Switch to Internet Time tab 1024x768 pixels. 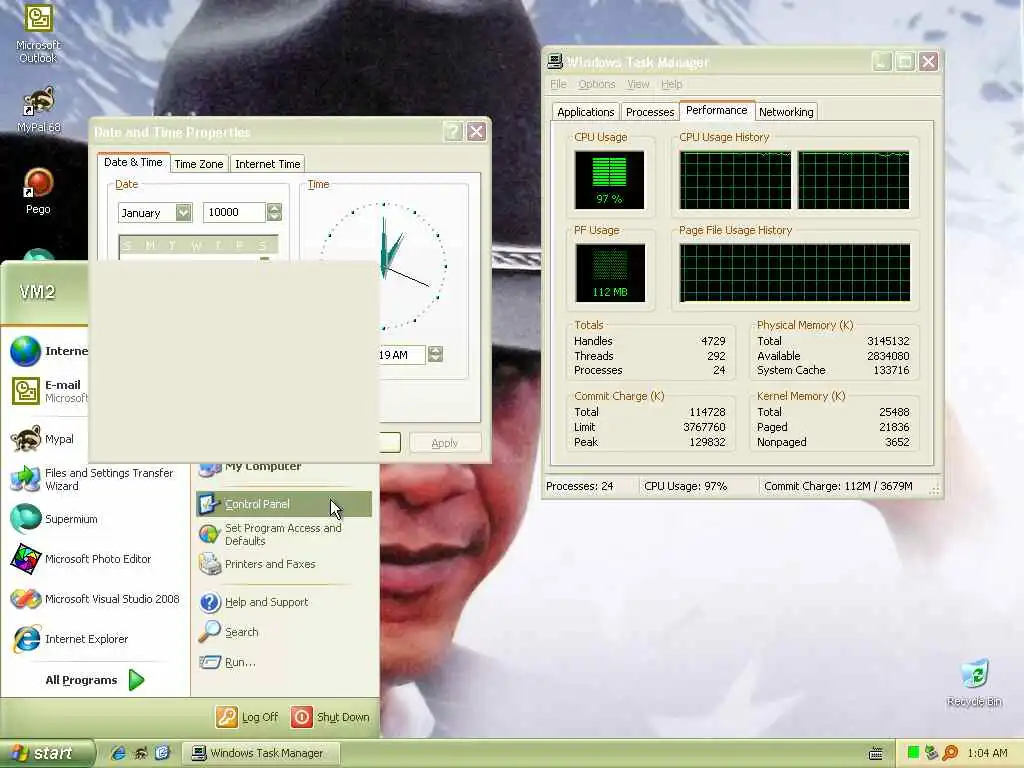click(268, 164)
